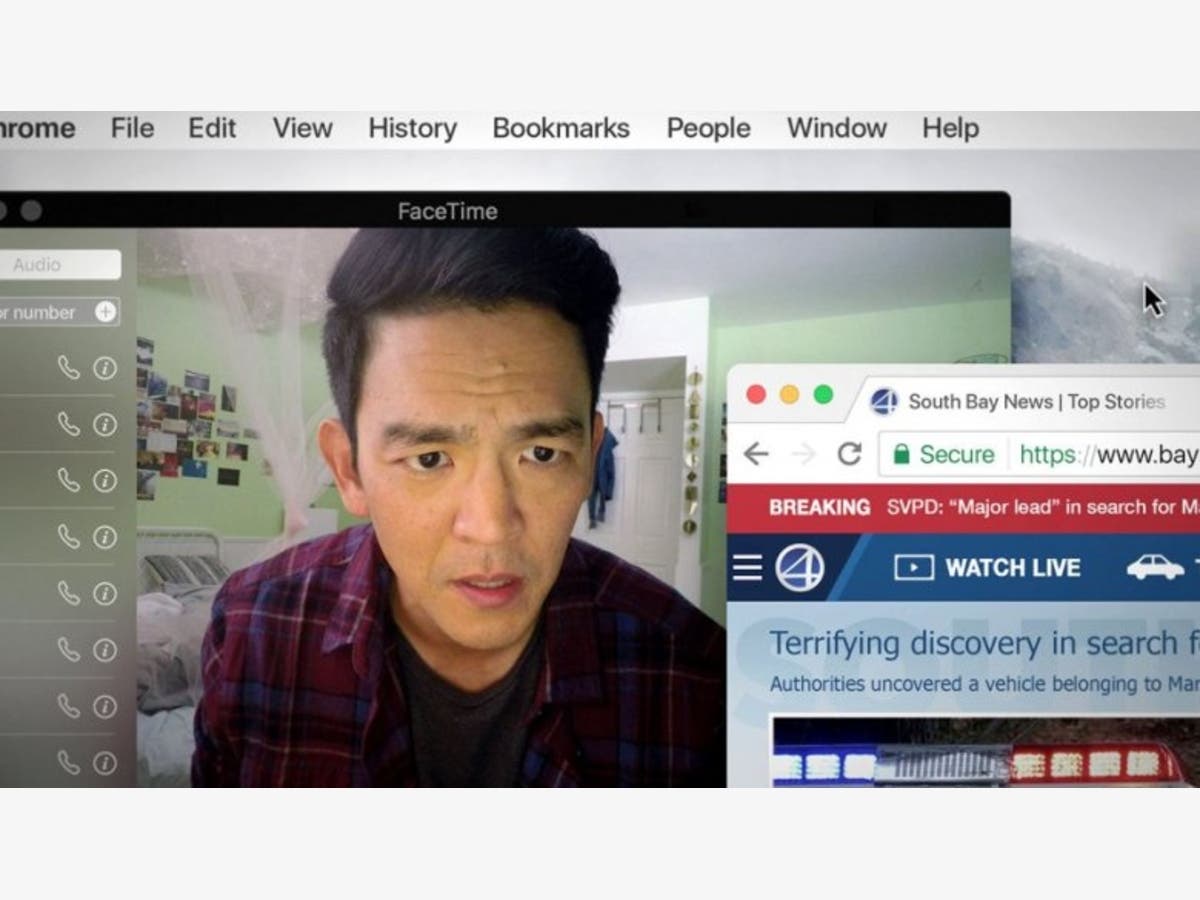Open the Terrifying discovery headline
The height and width of the screenshot is (900, 1200).
tap(984, 643)
